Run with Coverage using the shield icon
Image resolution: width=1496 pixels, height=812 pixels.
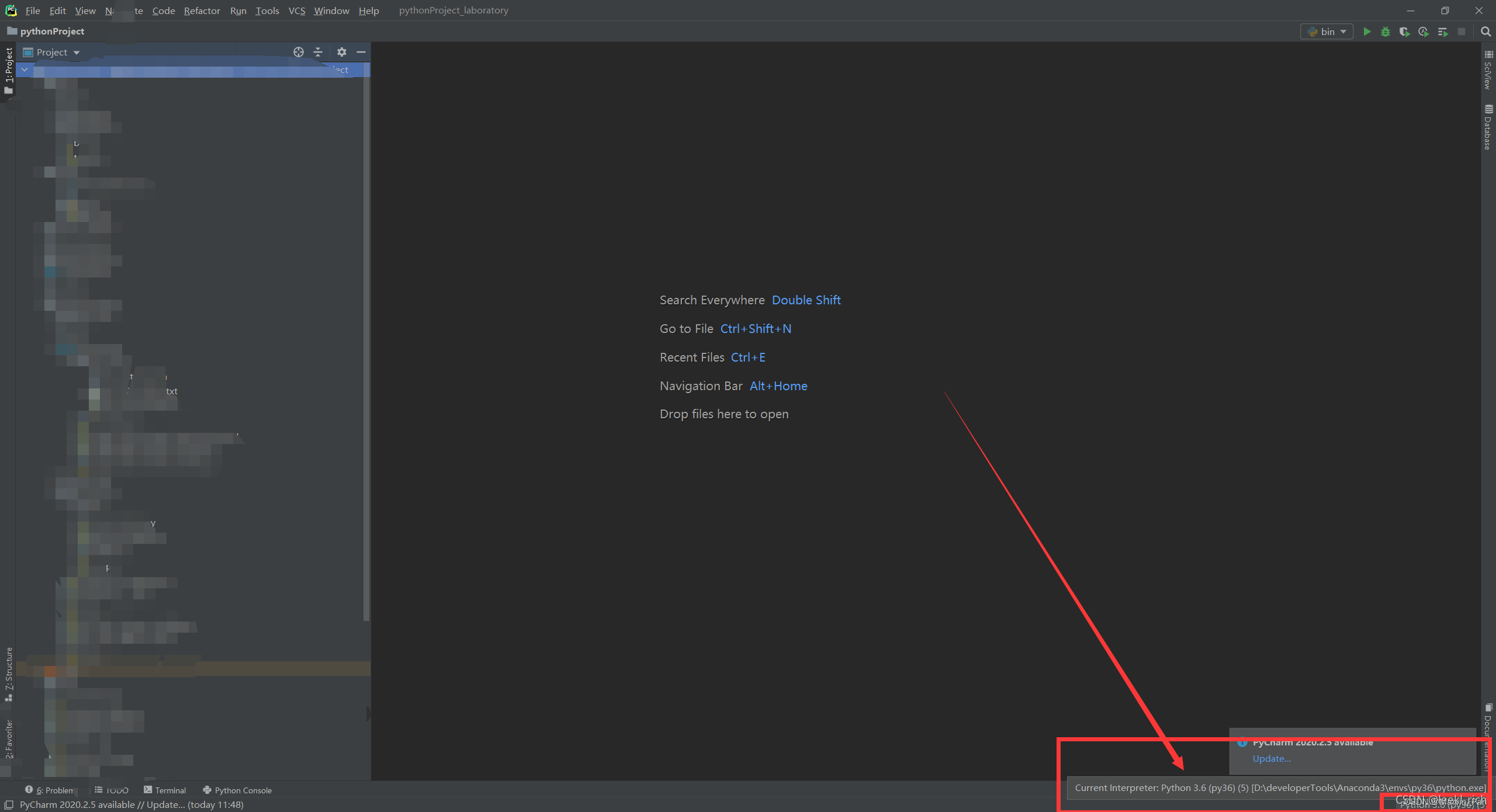pyautogui.click(x=1404, y=32)
